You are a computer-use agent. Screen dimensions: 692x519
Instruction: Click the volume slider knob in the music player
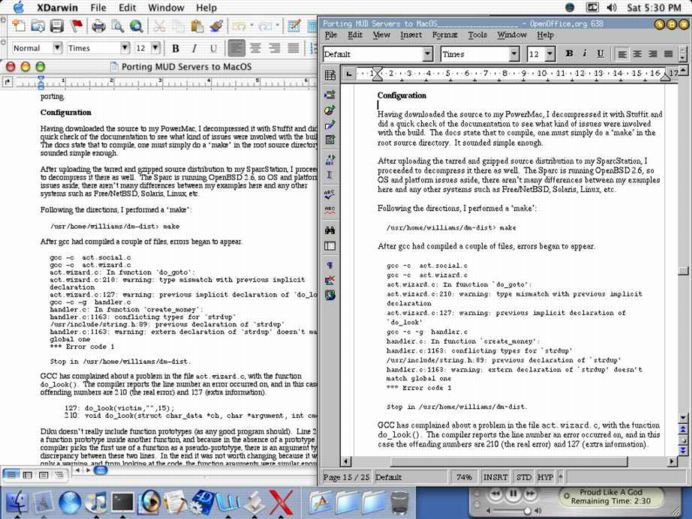(527, 511)
